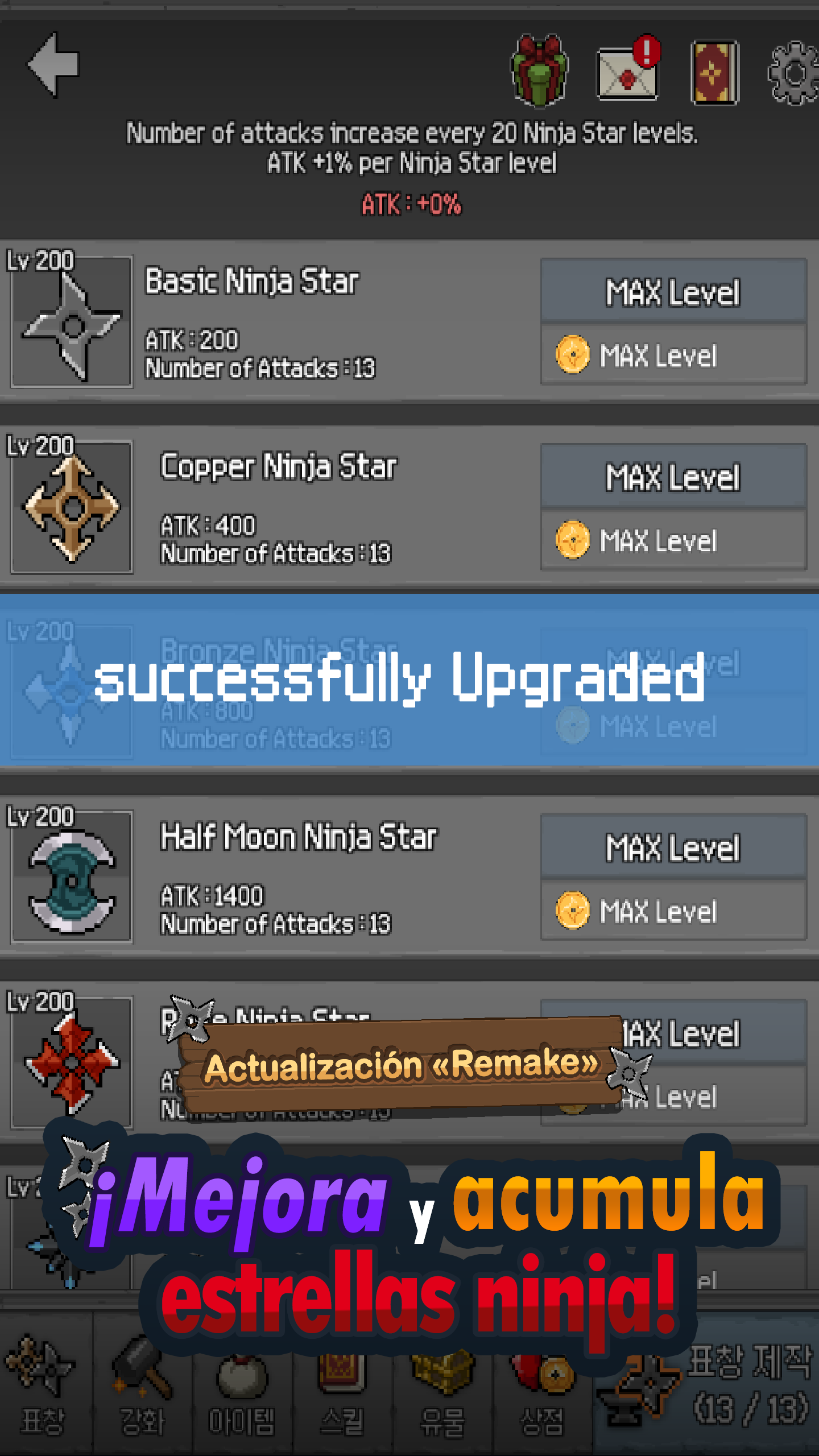Select the red Ninja Star icon

coord(72,1062)
